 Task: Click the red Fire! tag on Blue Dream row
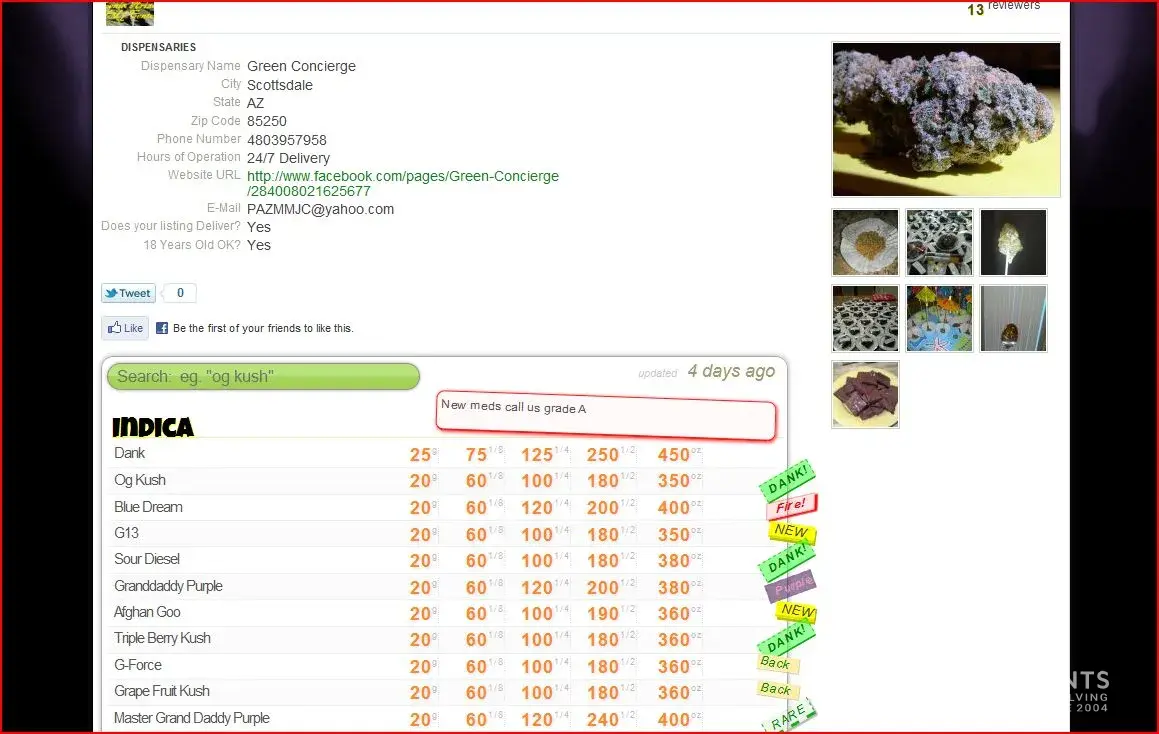(x=791, y=506)
